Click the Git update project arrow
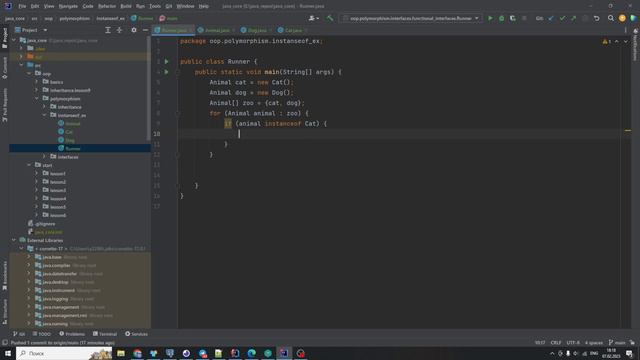640x360 pixels. pos(551,18)
